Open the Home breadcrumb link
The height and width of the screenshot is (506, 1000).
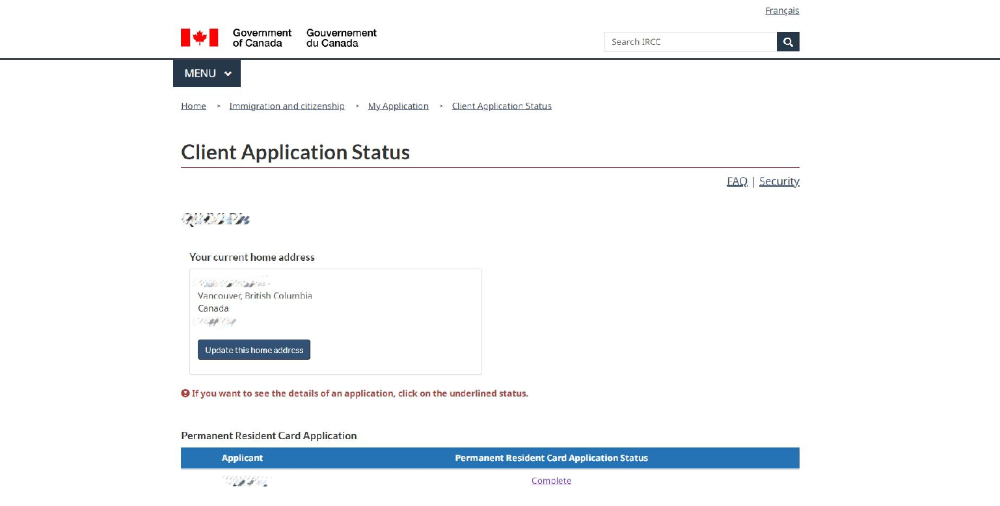(193, 106)
